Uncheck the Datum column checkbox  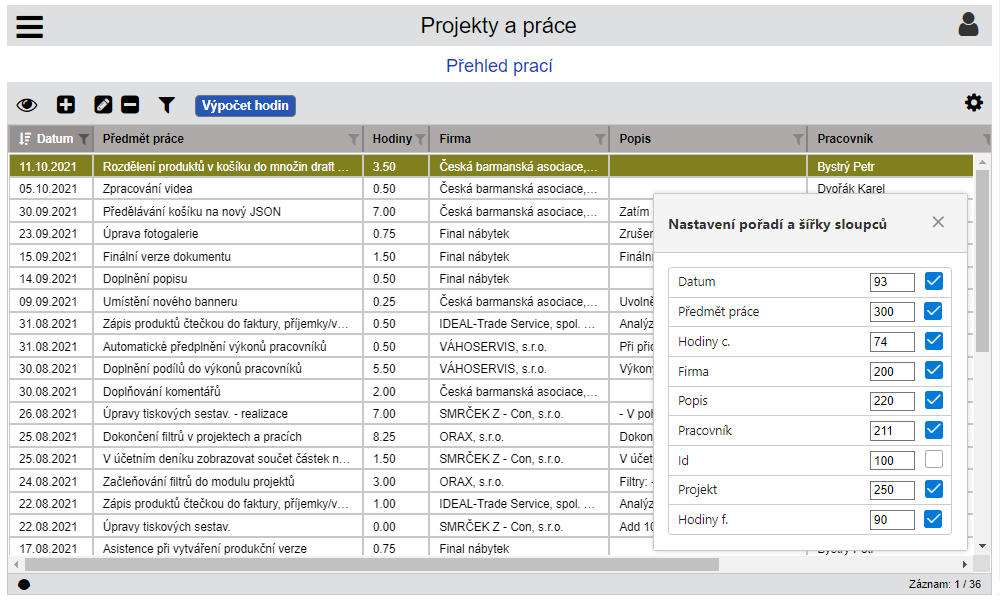pyautogui.click(x=934, y=282)
